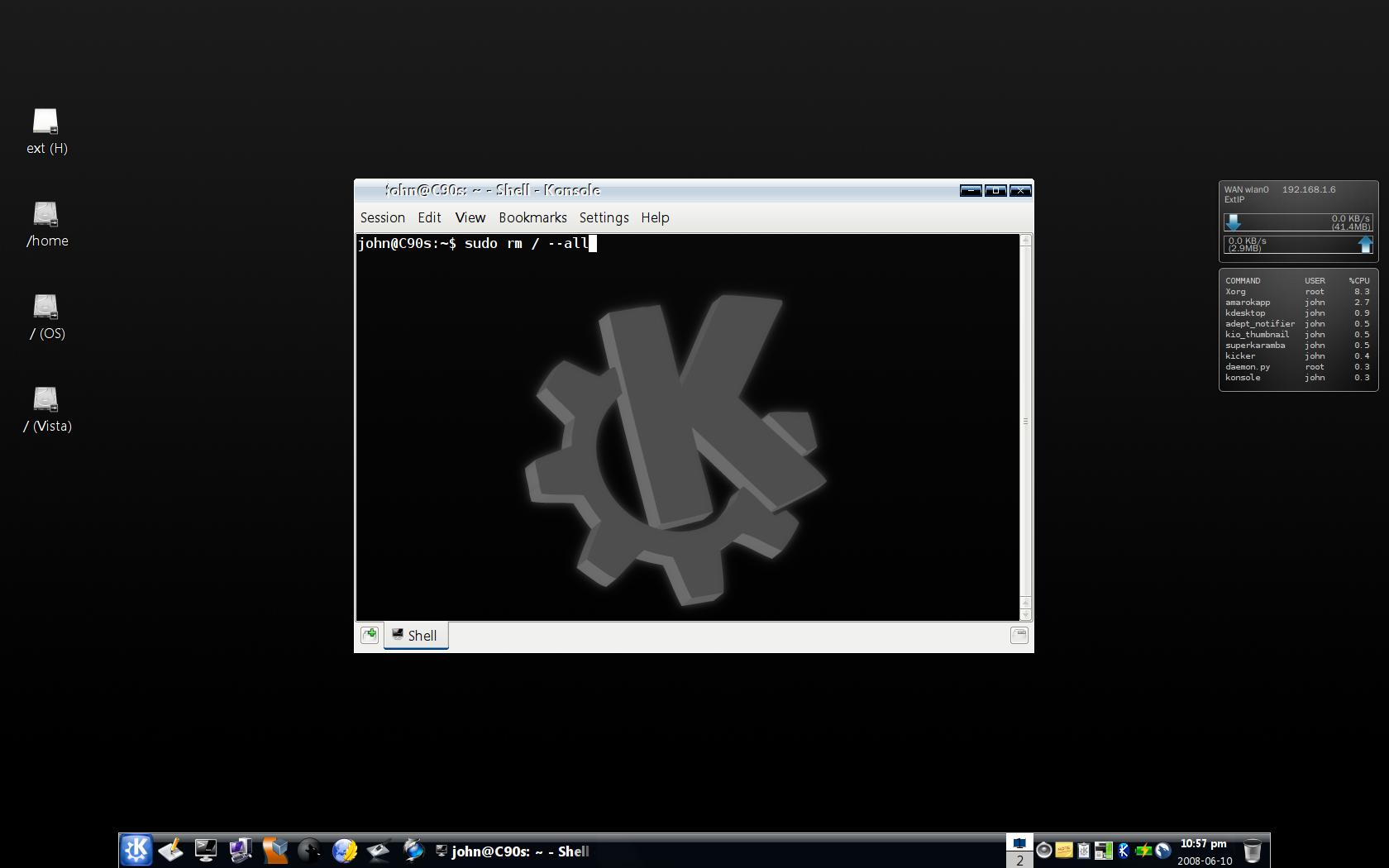
Task: Click the Konsole scrollbar down arrow
Action: click(x=1026, y=614)
